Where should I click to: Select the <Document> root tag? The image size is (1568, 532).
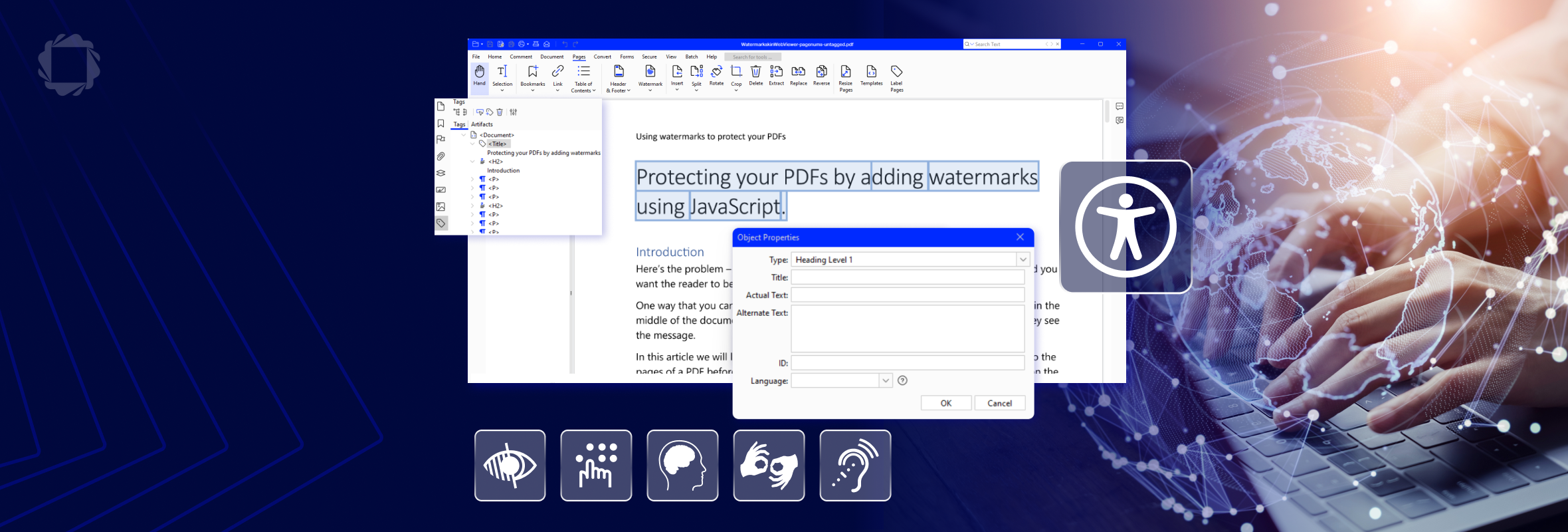pos(496,135)
